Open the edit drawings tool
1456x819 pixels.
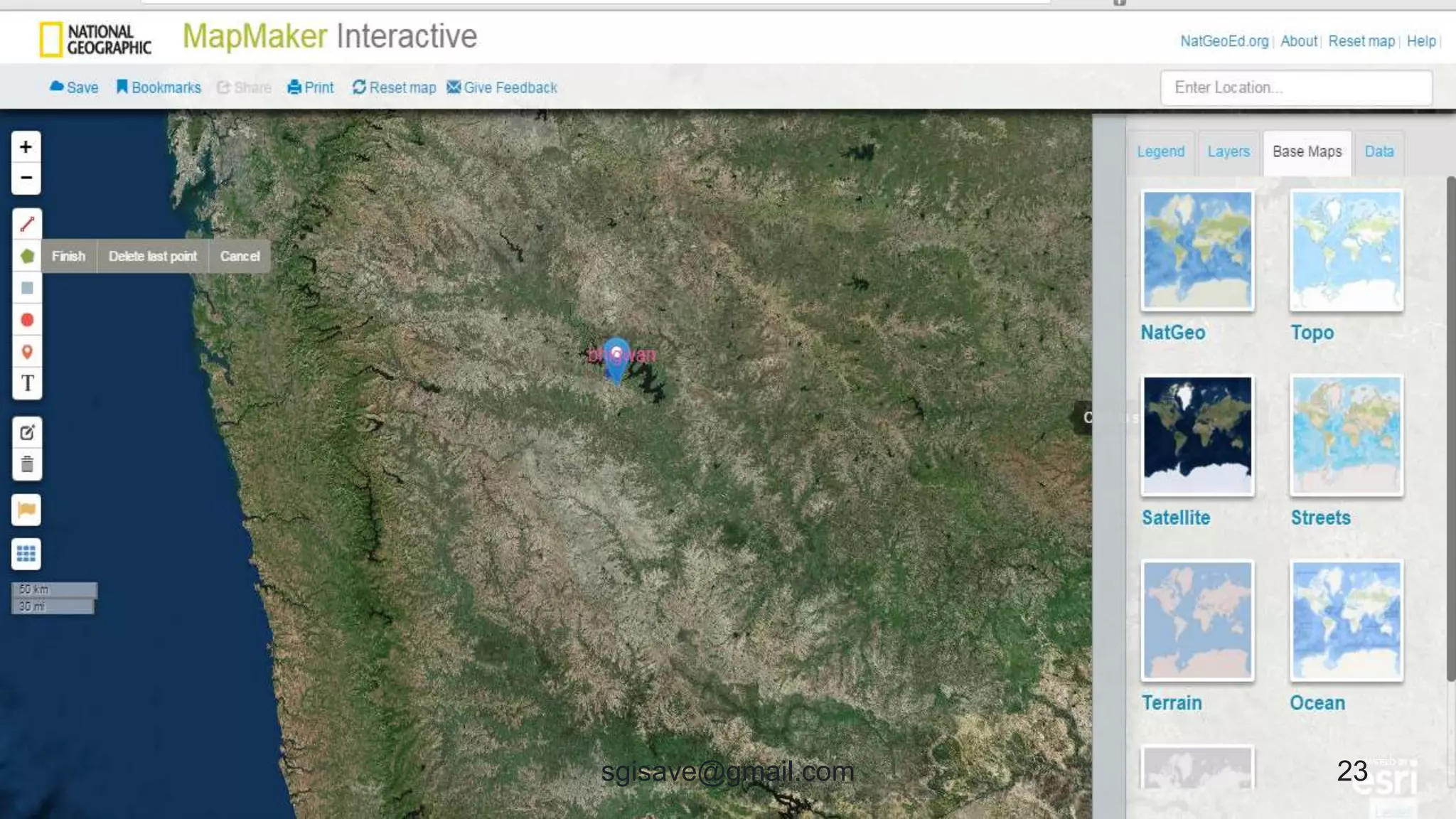coord(27,432)
